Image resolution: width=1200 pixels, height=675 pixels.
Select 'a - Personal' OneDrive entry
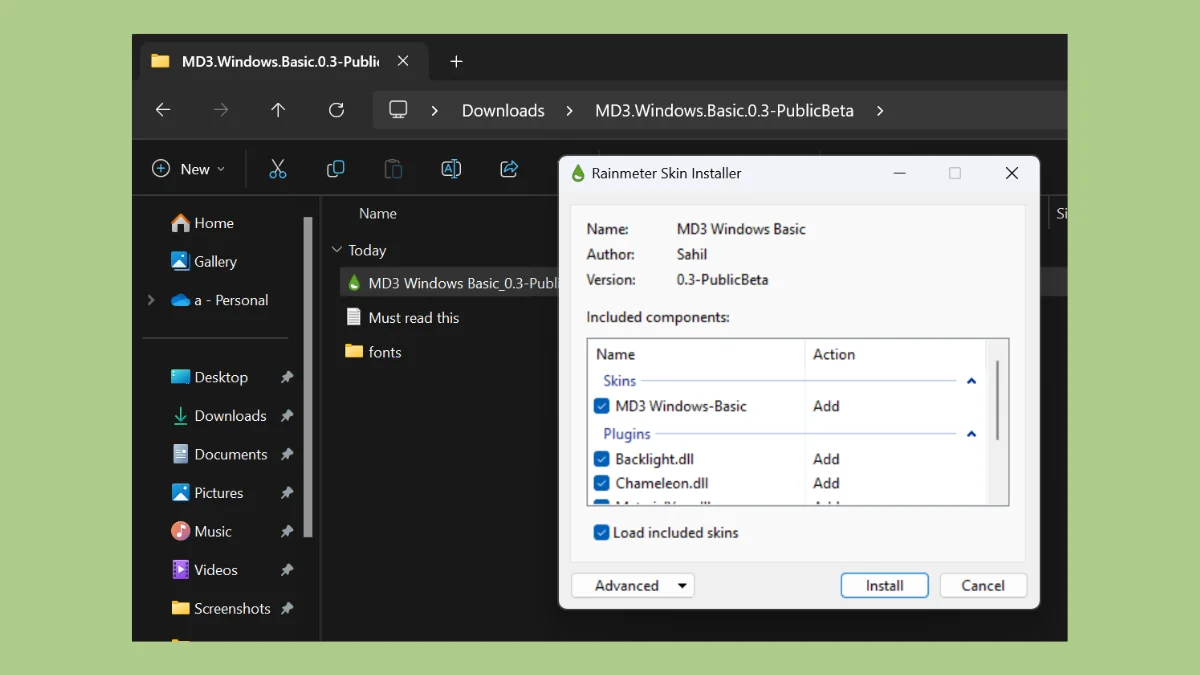tap(219, 300)
